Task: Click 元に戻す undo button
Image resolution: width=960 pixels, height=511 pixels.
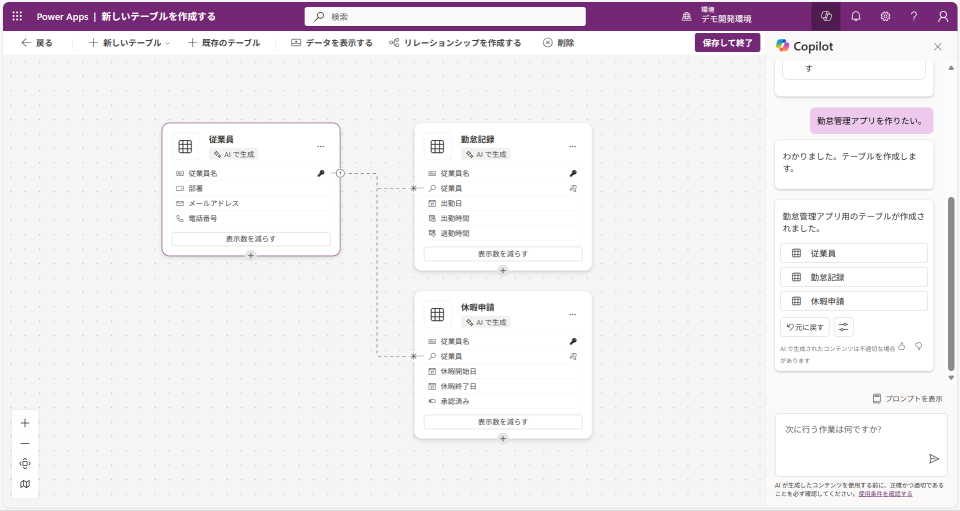Action: (x=805, y=327)
